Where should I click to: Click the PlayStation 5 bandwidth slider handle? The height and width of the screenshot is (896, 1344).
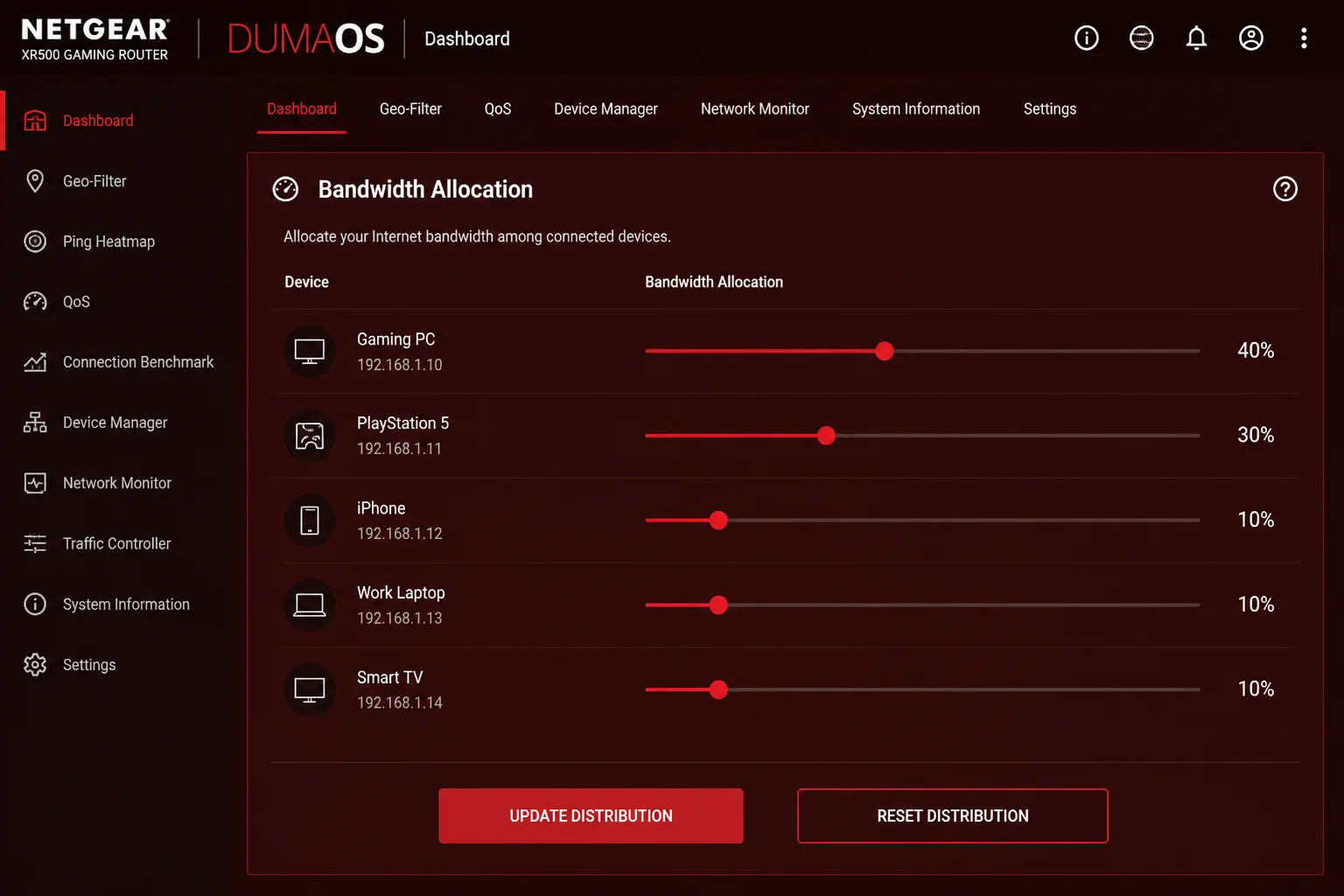[x=826, y=436]
